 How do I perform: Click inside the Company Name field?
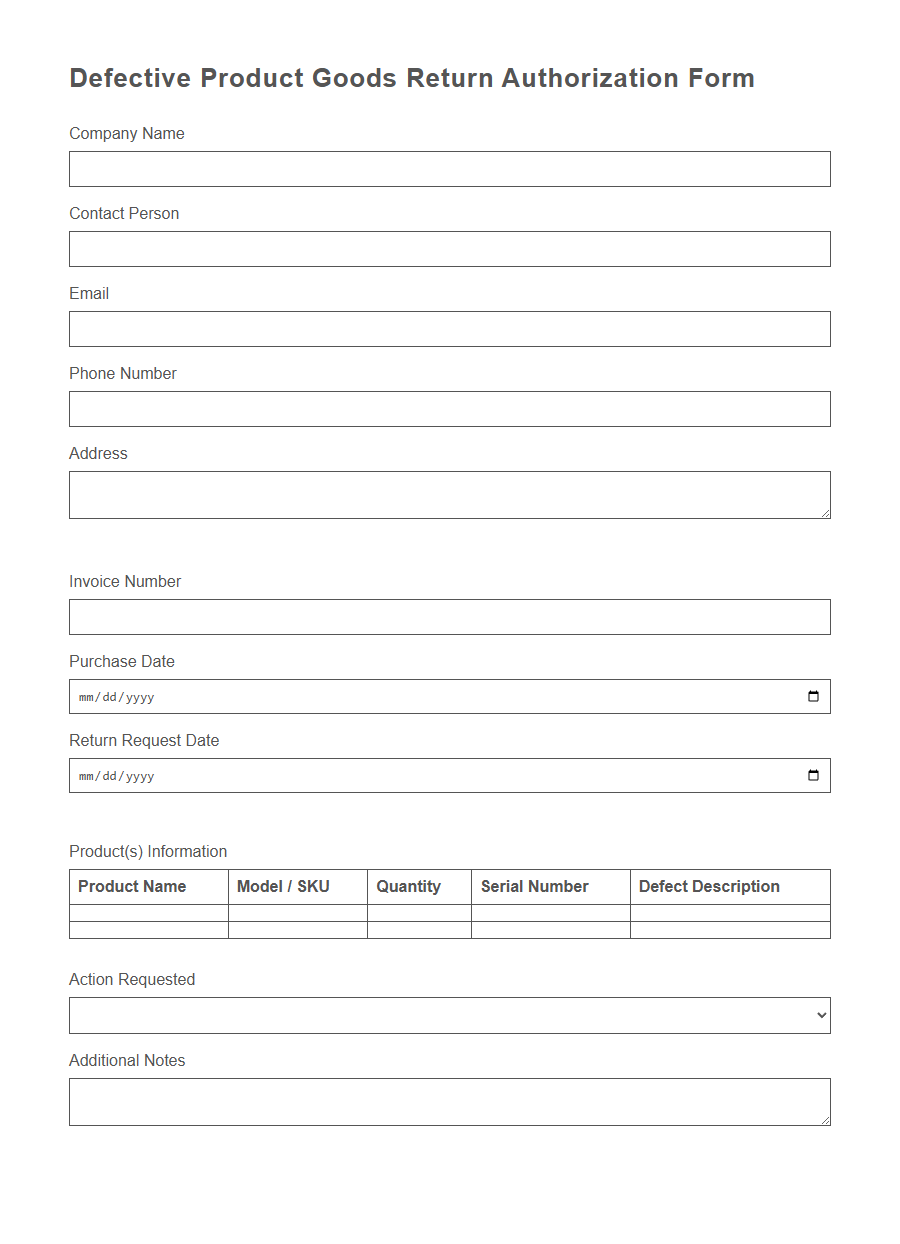pyautogui.click(x=450, y=168)
